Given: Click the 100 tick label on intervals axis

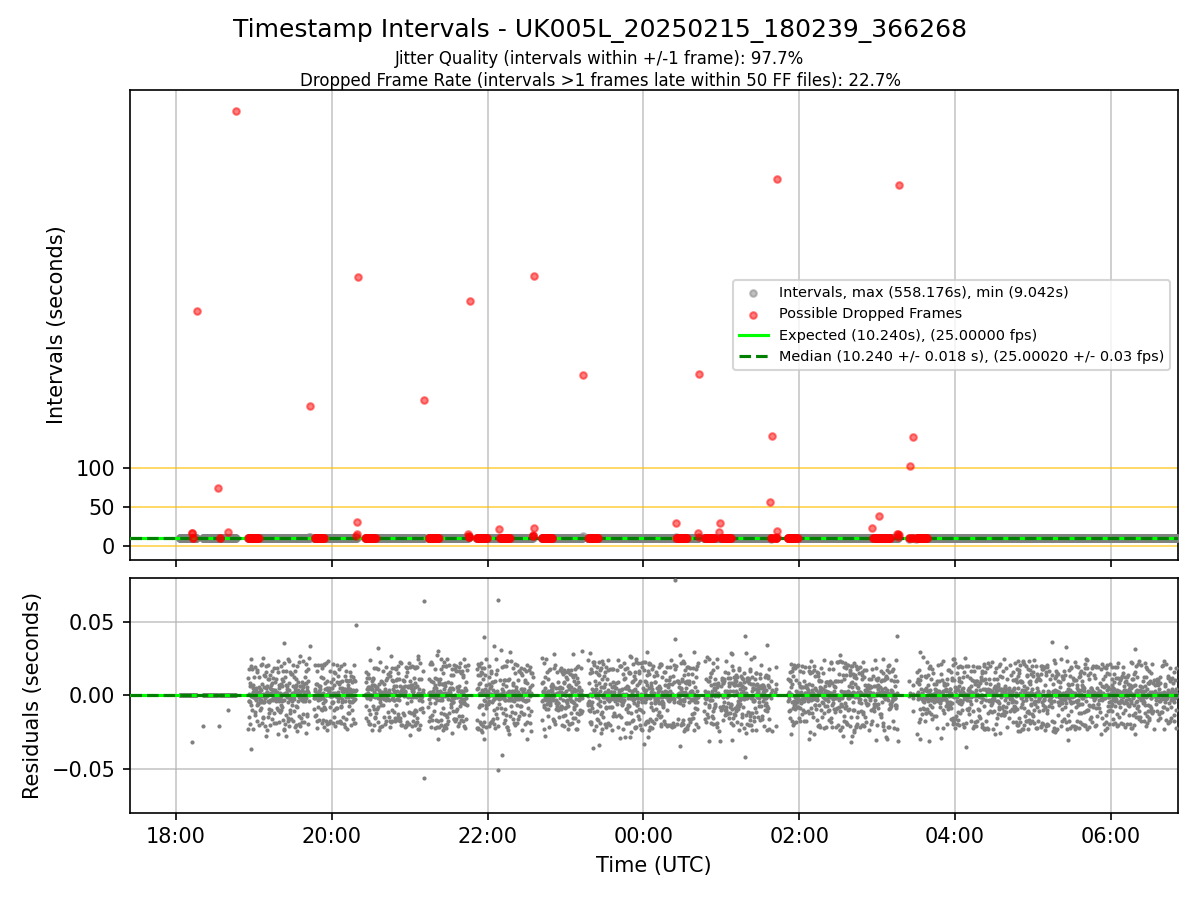Looking at the screenshot, I should coord(97,468).
